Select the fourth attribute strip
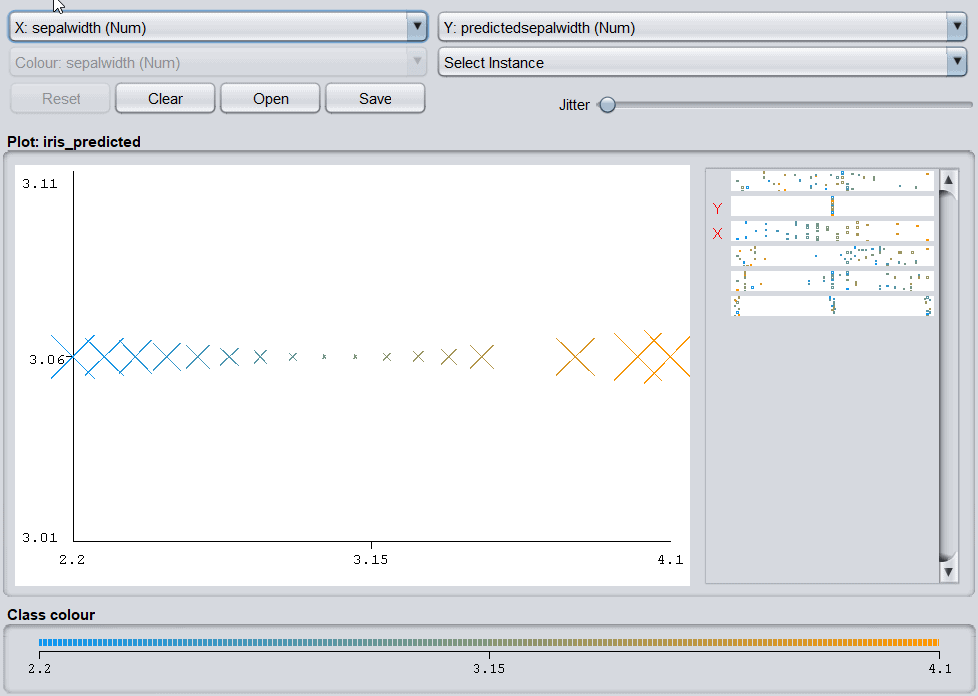Viewport: 978px width, 696px height. pyautogui.click(x=832, y=256)
